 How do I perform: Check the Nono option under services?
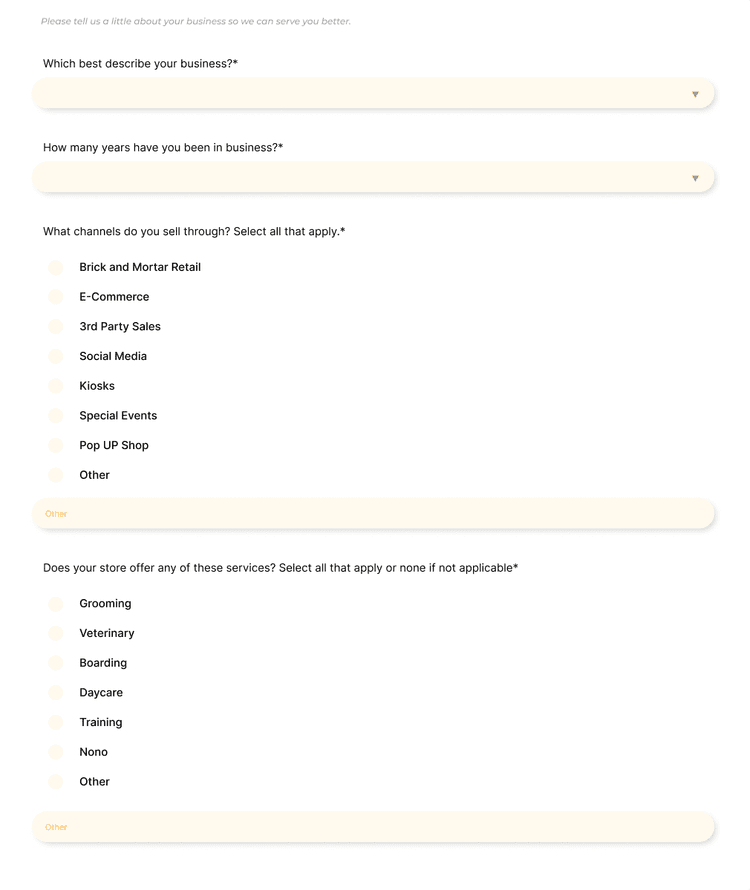point(56,752)
